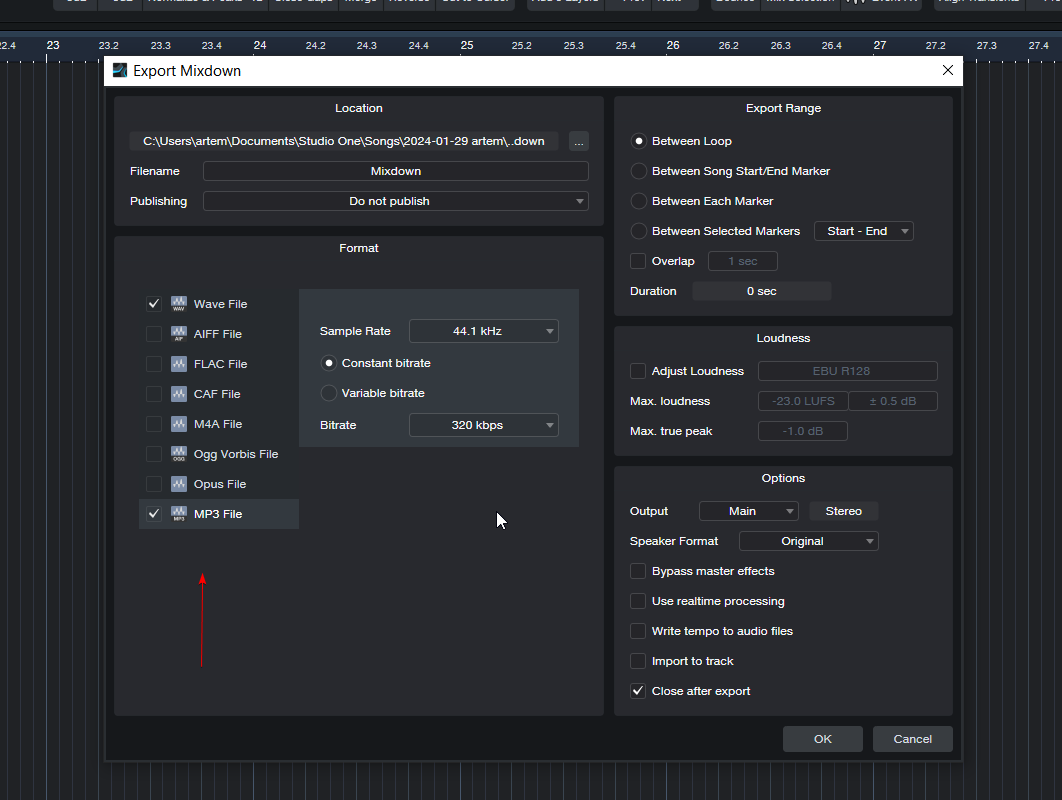
Task: Click the Overlap 1 sec field
Action: 742,261
